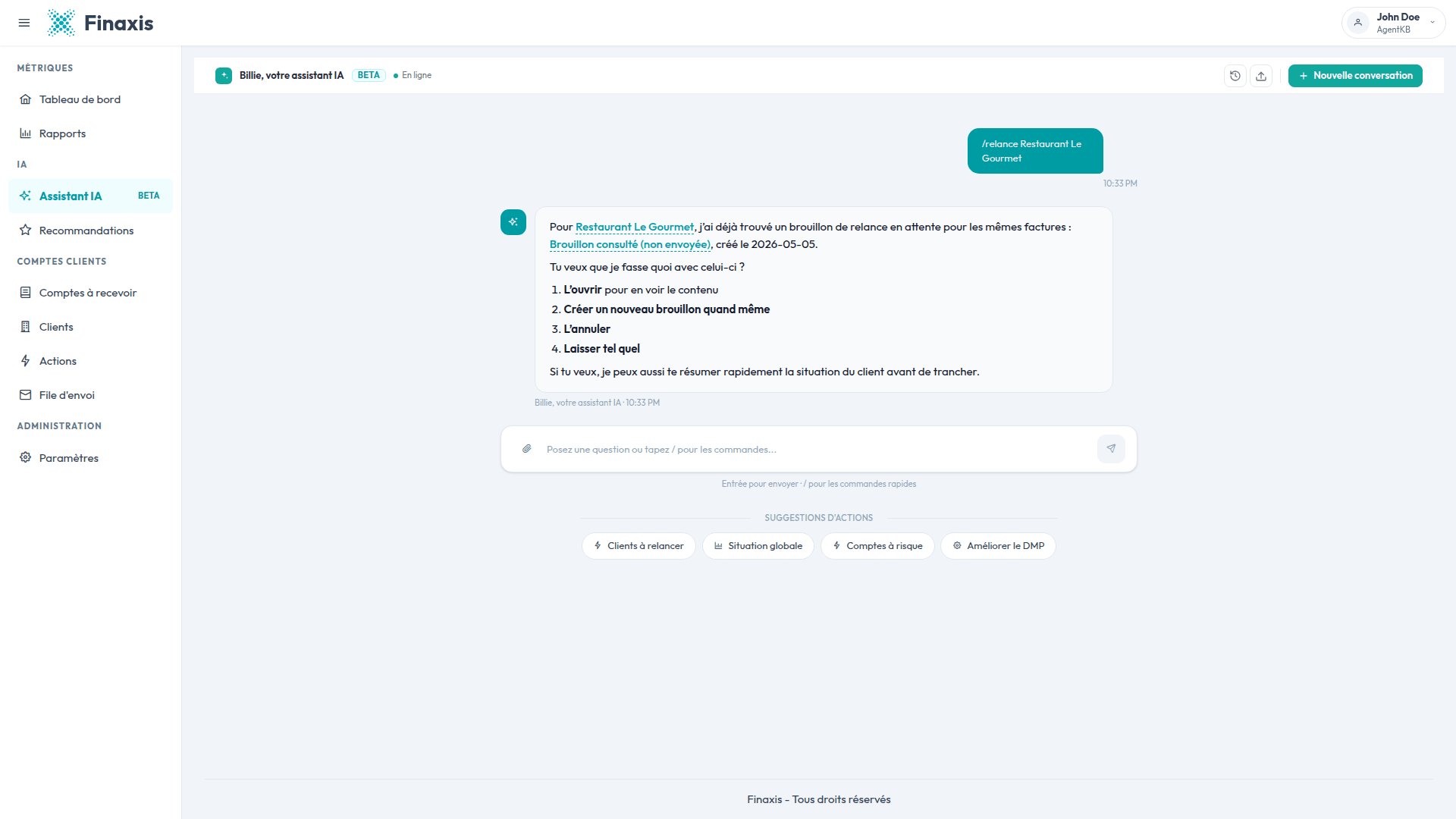Click "Créer un nouveau brouillon quand même" text
This screenshot has height=819, width=1456.
(x=667, y=309)
